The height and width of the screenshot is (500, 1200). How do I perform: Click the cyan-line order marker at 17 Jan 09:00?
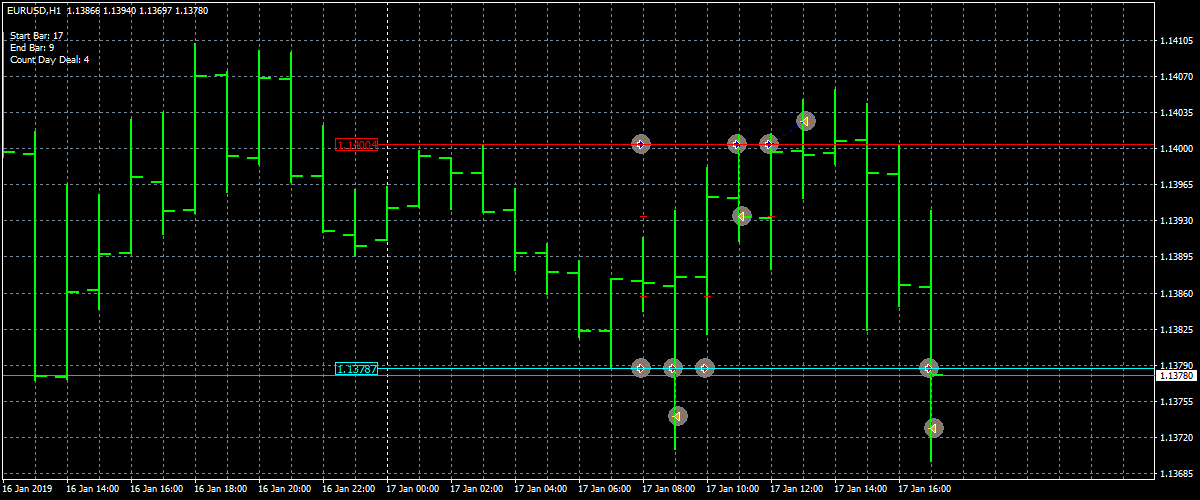pyautogui.click(x=673, y=368)
